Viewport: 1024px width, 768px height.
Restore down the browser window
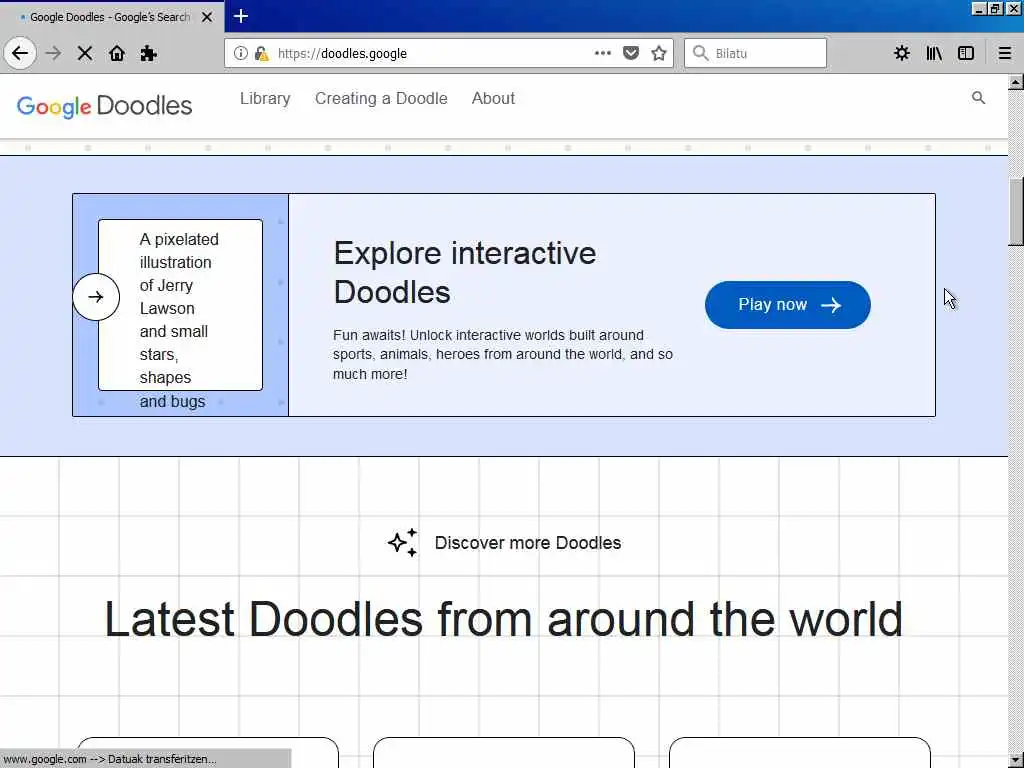click(995, 8)
